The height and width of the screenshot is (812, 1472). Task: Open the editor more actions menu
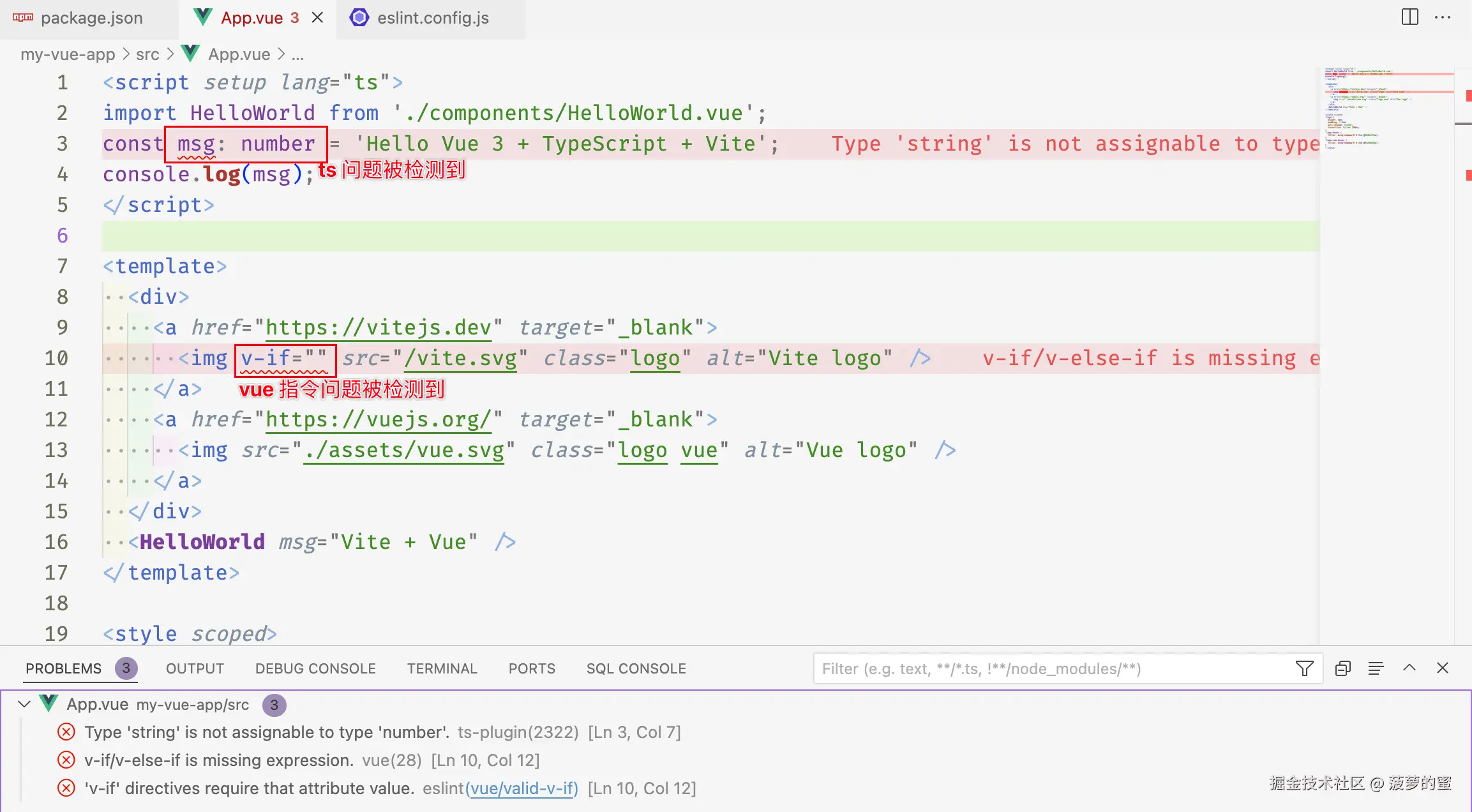(x=1443, y=17)
